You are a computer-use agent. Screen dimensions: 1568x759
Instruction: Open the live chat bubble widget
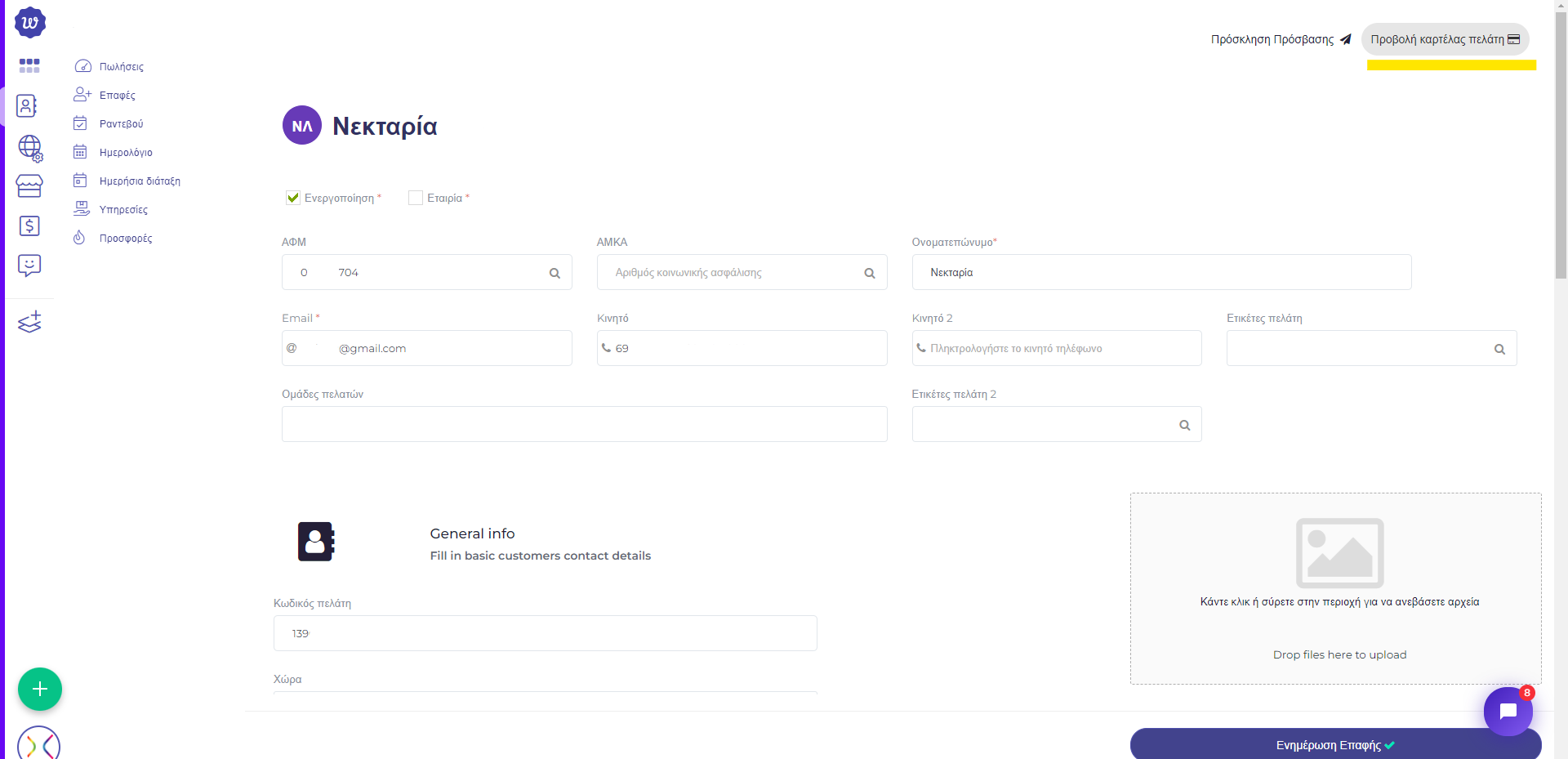tap(1508, 712)
